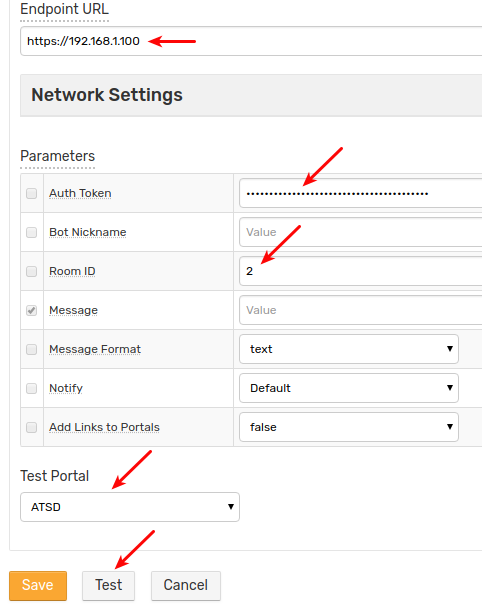
Task: Tick the Auth Token checkbox
Action: pos(31,193)
